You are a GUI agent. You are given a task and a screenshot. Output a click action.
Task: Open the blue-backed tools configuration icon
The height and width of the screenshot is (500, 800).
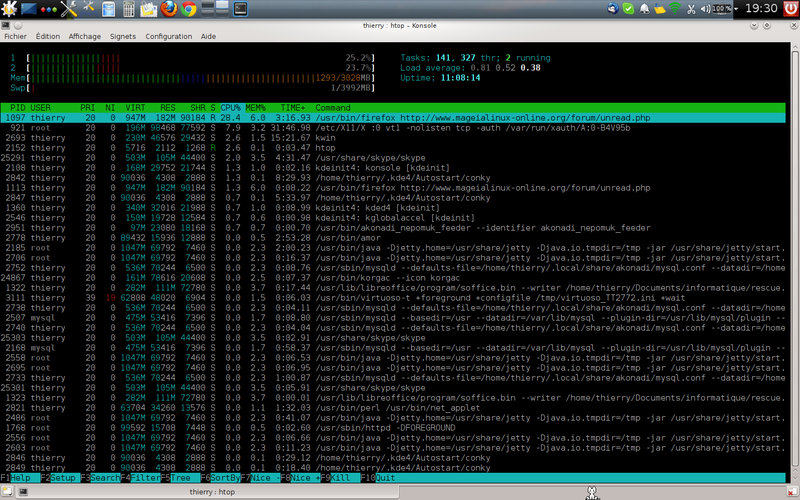89,8
